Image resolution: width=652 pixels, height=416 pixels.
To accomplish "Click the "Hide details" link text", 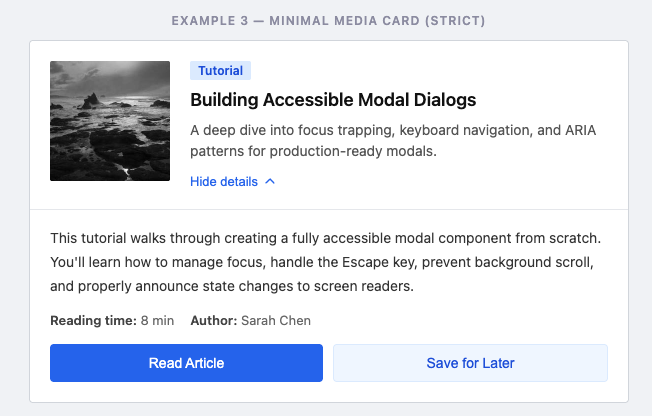I will [x=224, y=182].
